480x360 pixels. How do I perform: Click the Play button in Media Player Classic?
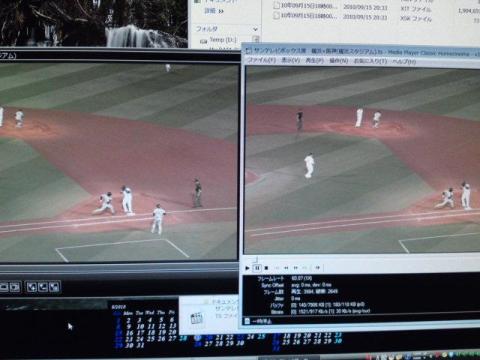(x=247, y=268)
